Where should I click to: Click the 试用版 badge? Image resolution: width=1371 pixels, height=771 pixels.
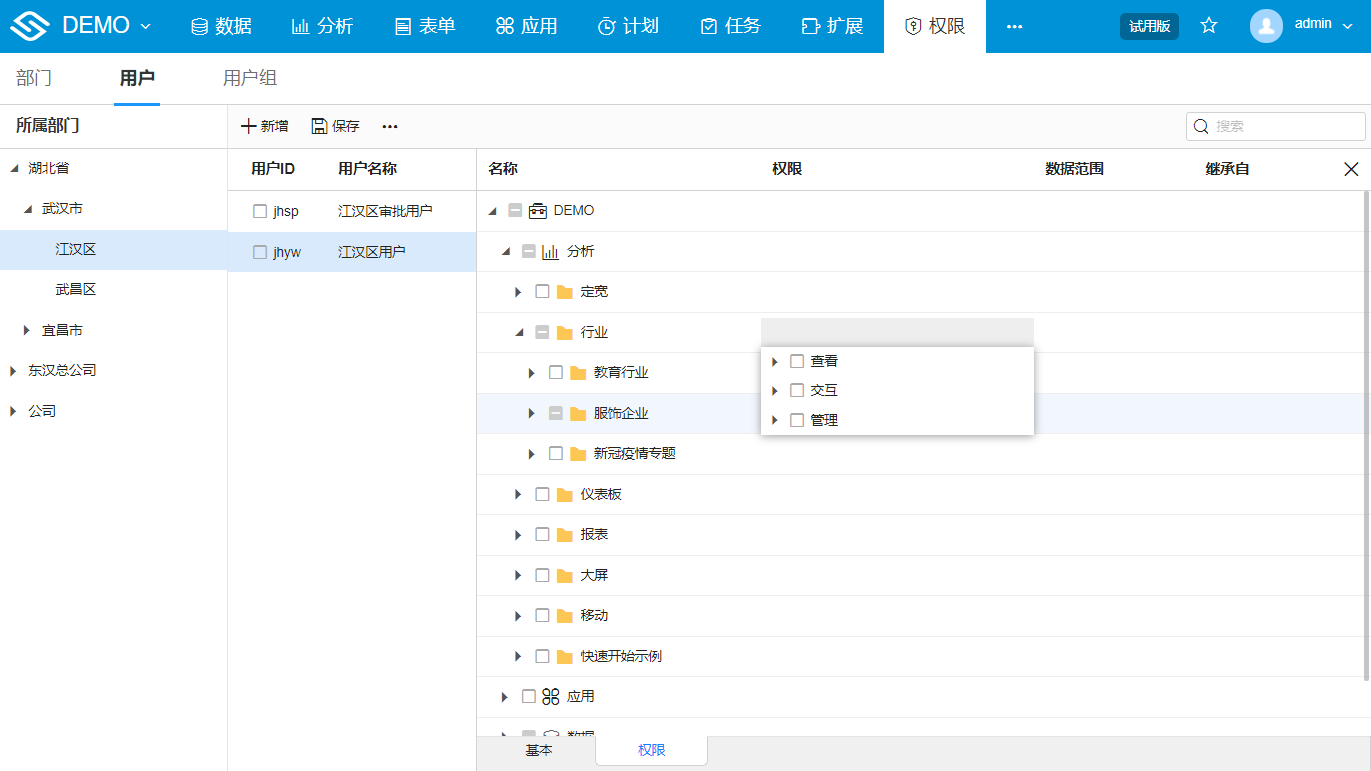(1149, 26)
